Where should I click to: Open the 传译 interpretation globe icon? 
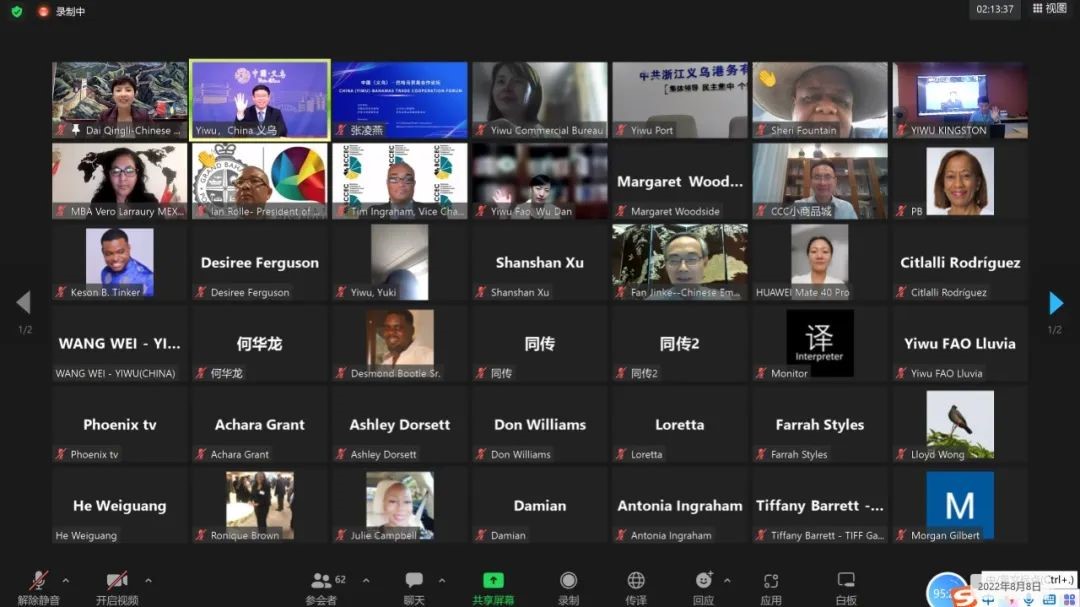pos(636,588)
